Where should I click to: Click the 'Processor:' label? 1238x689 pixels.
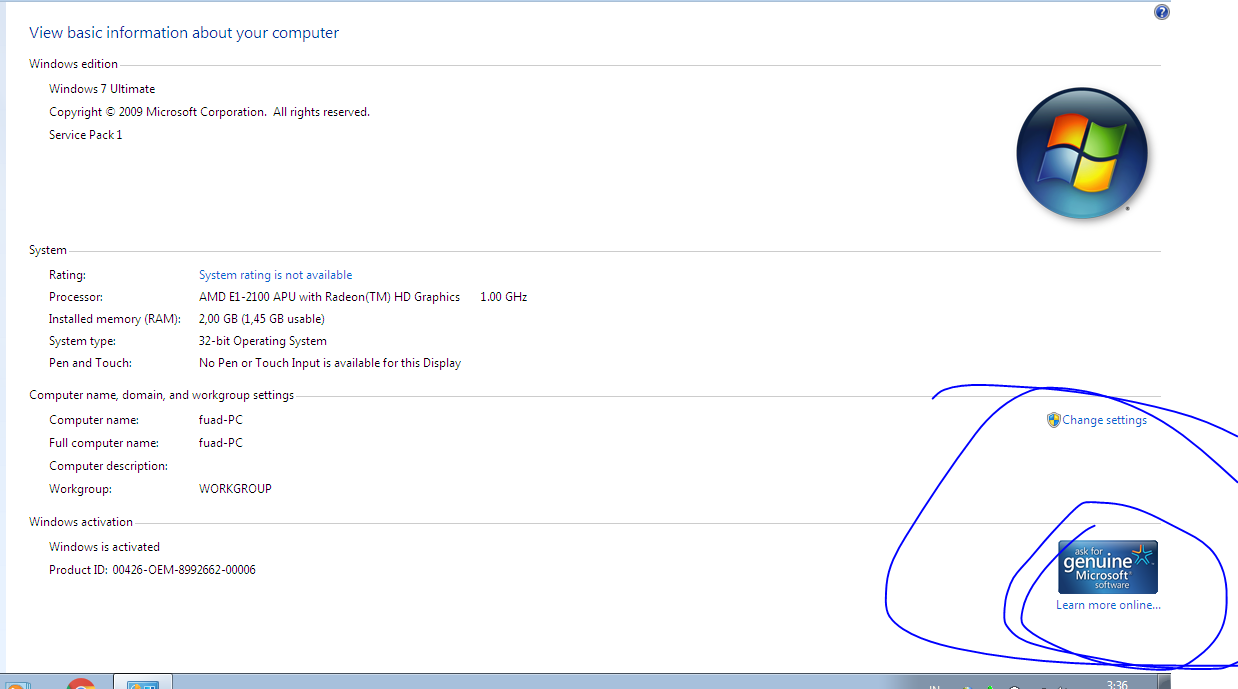(x=76, y=297)
